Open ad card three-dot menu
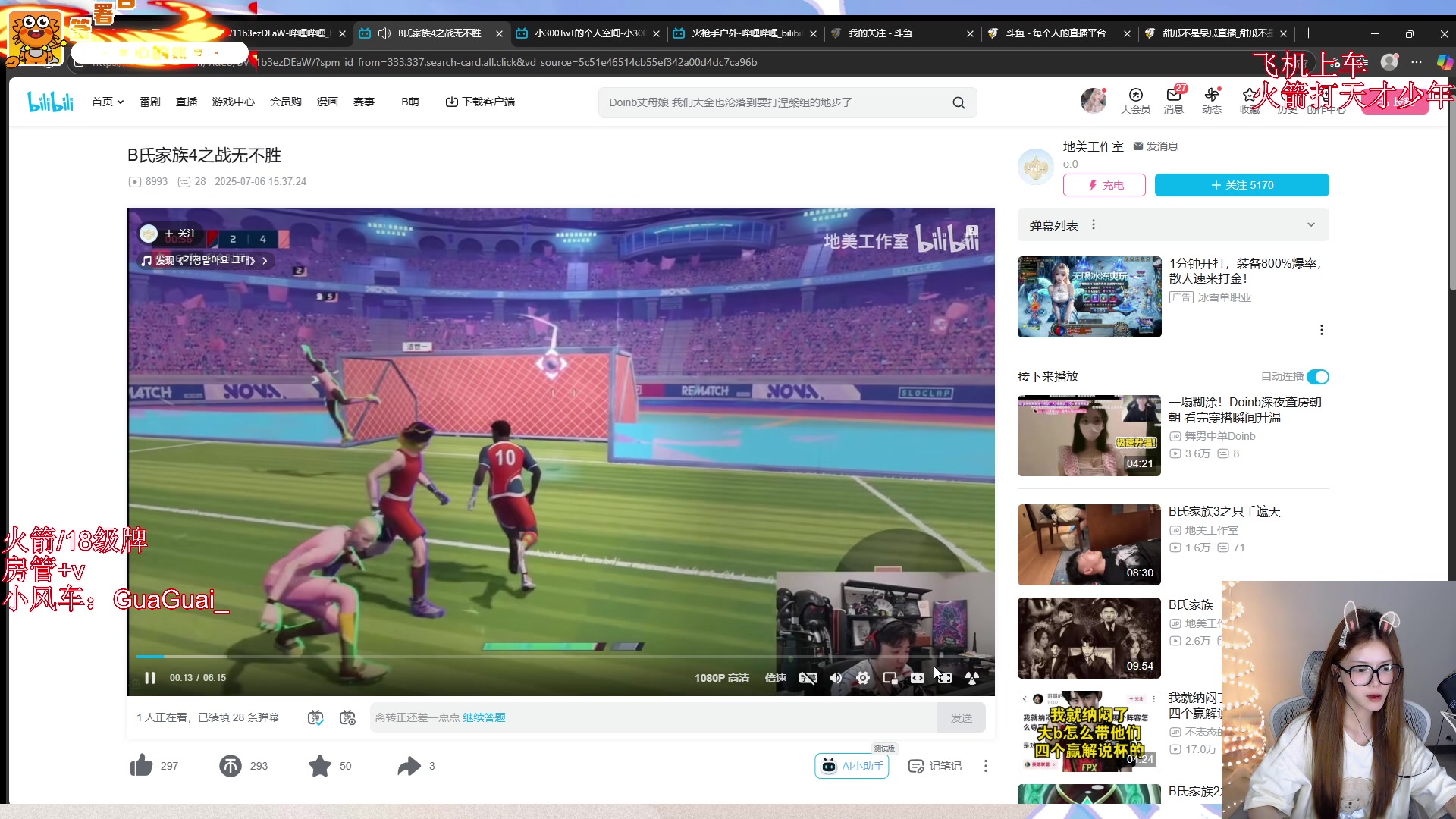 [1322, 330]
